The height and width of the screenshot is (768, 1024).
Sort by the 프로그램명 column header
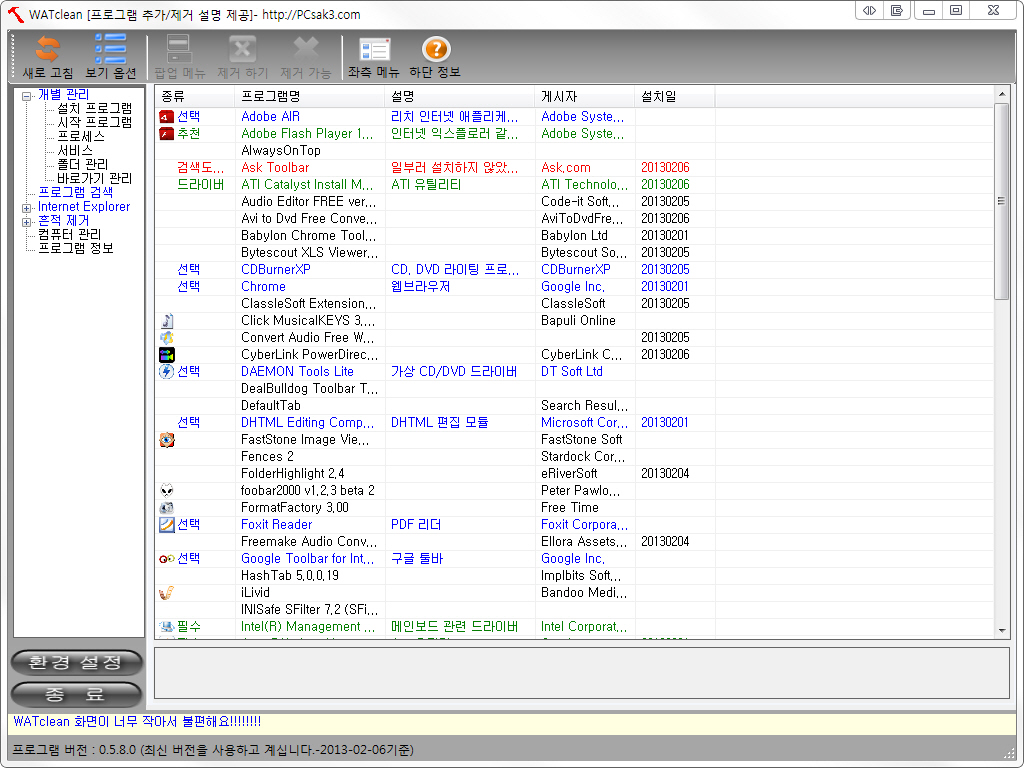pos(310,97)
